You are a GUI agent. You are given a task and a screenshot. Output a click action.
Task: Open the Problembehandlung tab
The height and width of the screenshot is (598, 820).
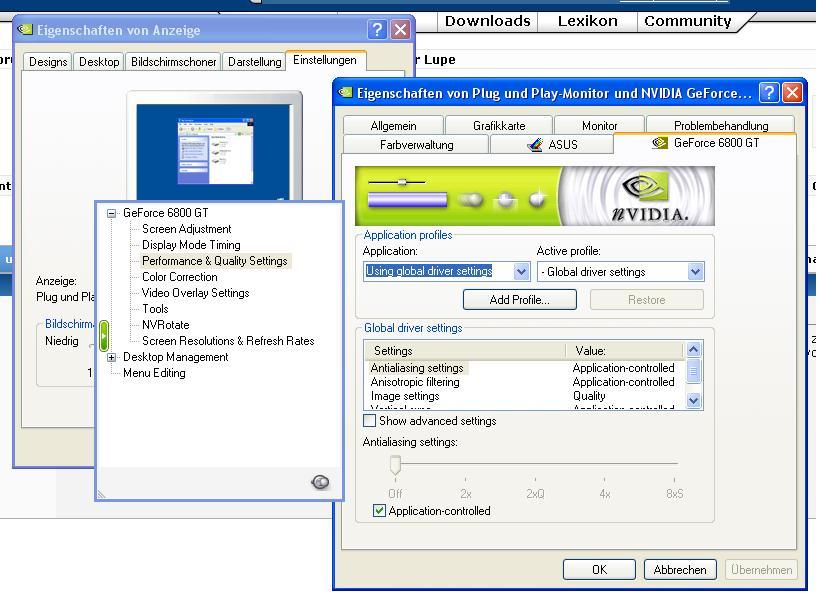[721, 126]
